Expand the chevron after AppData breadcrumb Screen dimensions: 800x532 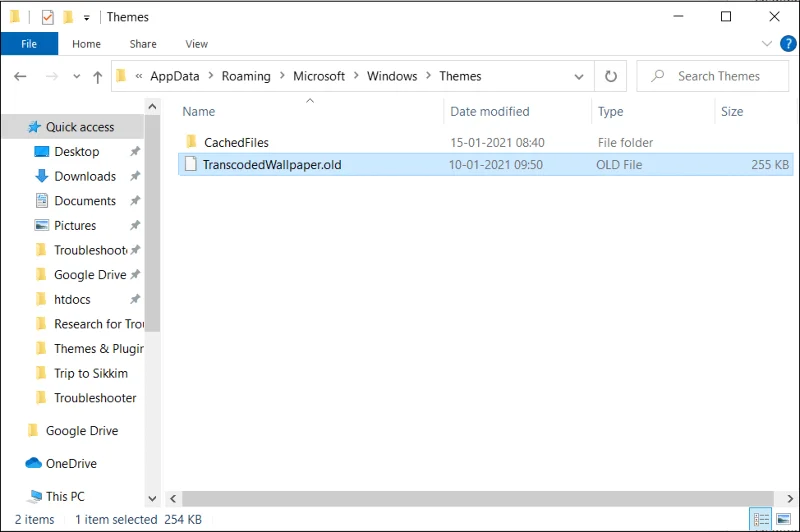[x=211, y=76]
